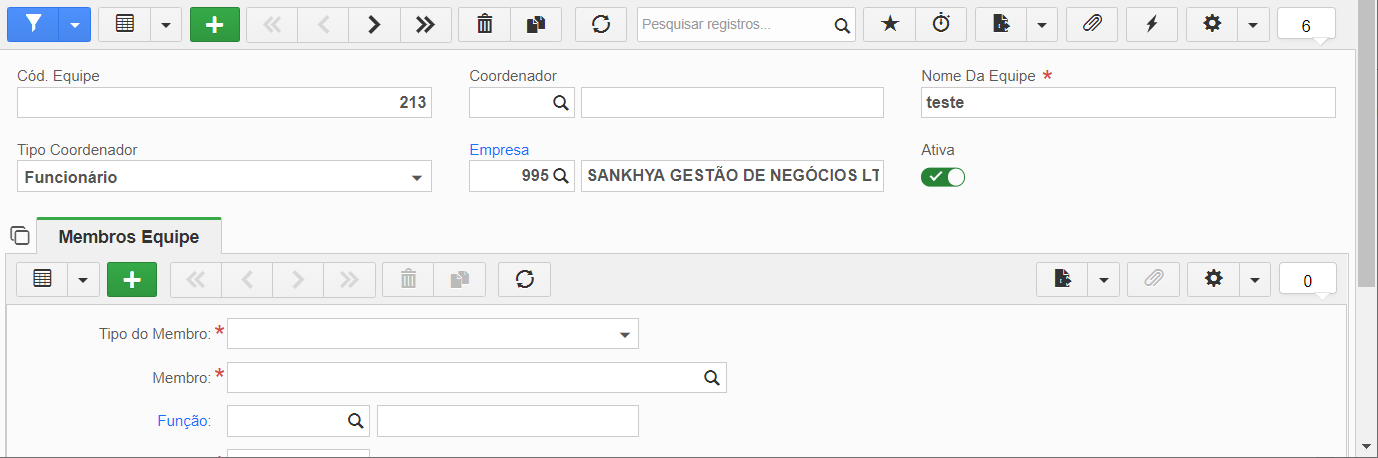Add a team member with the lower green plus
Image resolution: width=1378 pixels, height=458 pixels.
point(132,279)
